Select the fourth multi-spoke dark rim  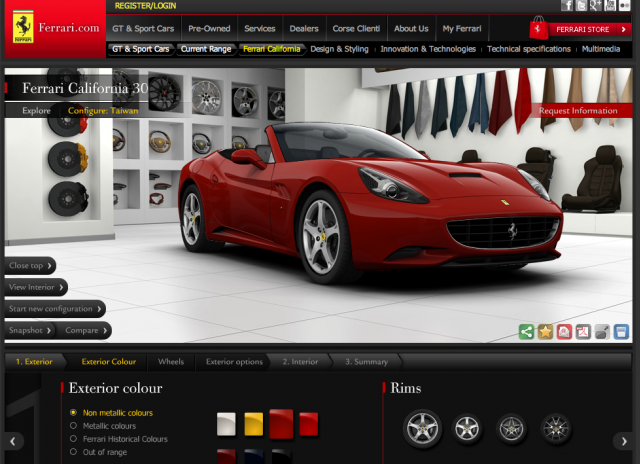pyautogui.click(x=556, y=429)
